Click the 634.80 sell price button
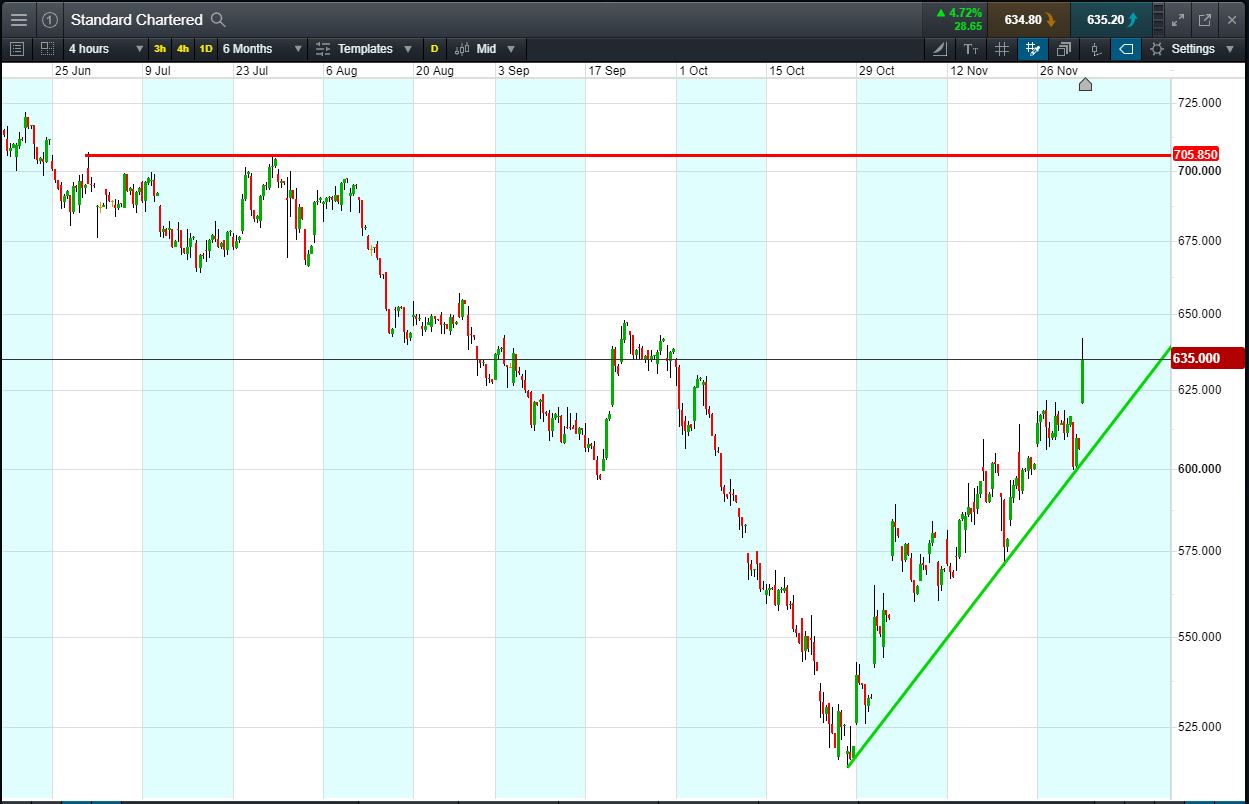 [1028, 19]
